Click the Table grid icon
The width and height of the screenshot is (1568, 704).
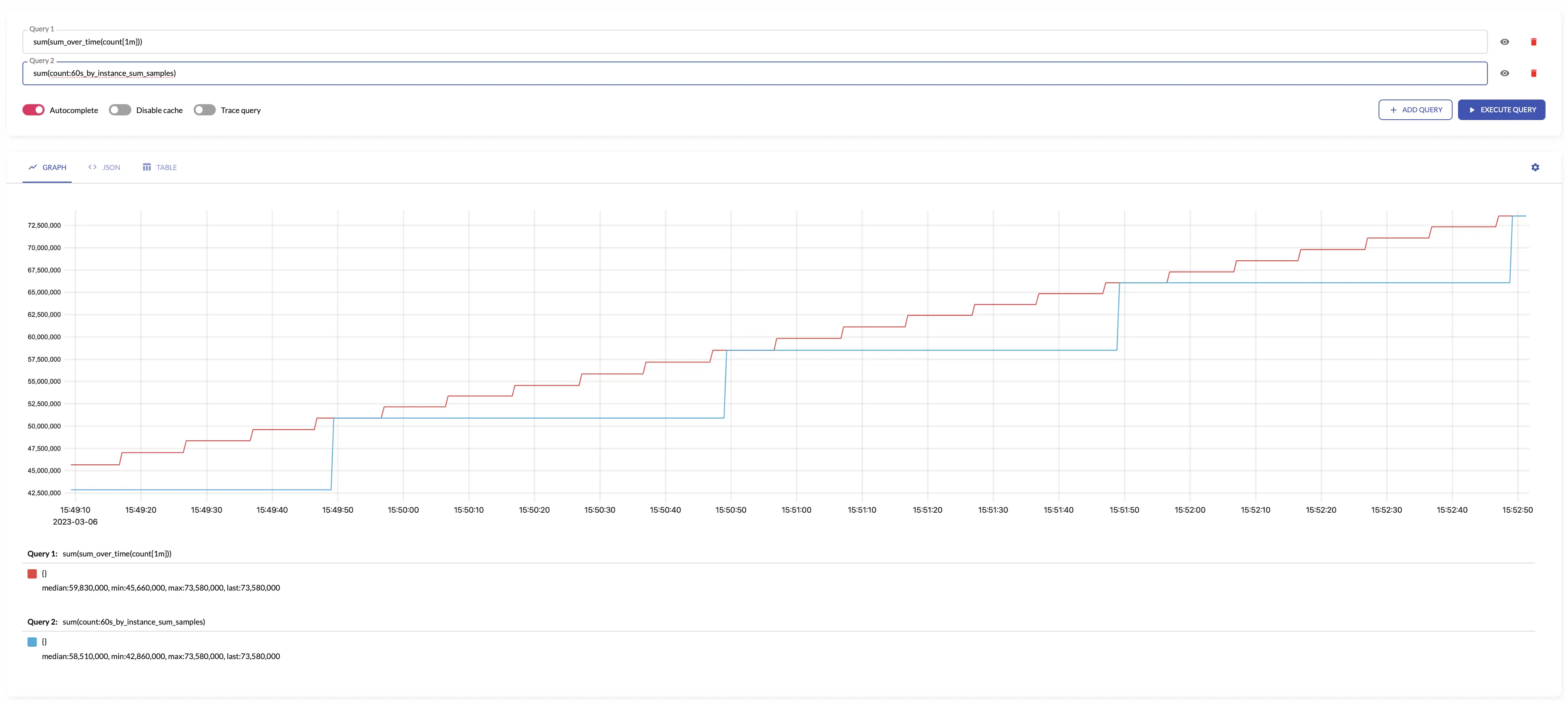(x=147, y=167)
